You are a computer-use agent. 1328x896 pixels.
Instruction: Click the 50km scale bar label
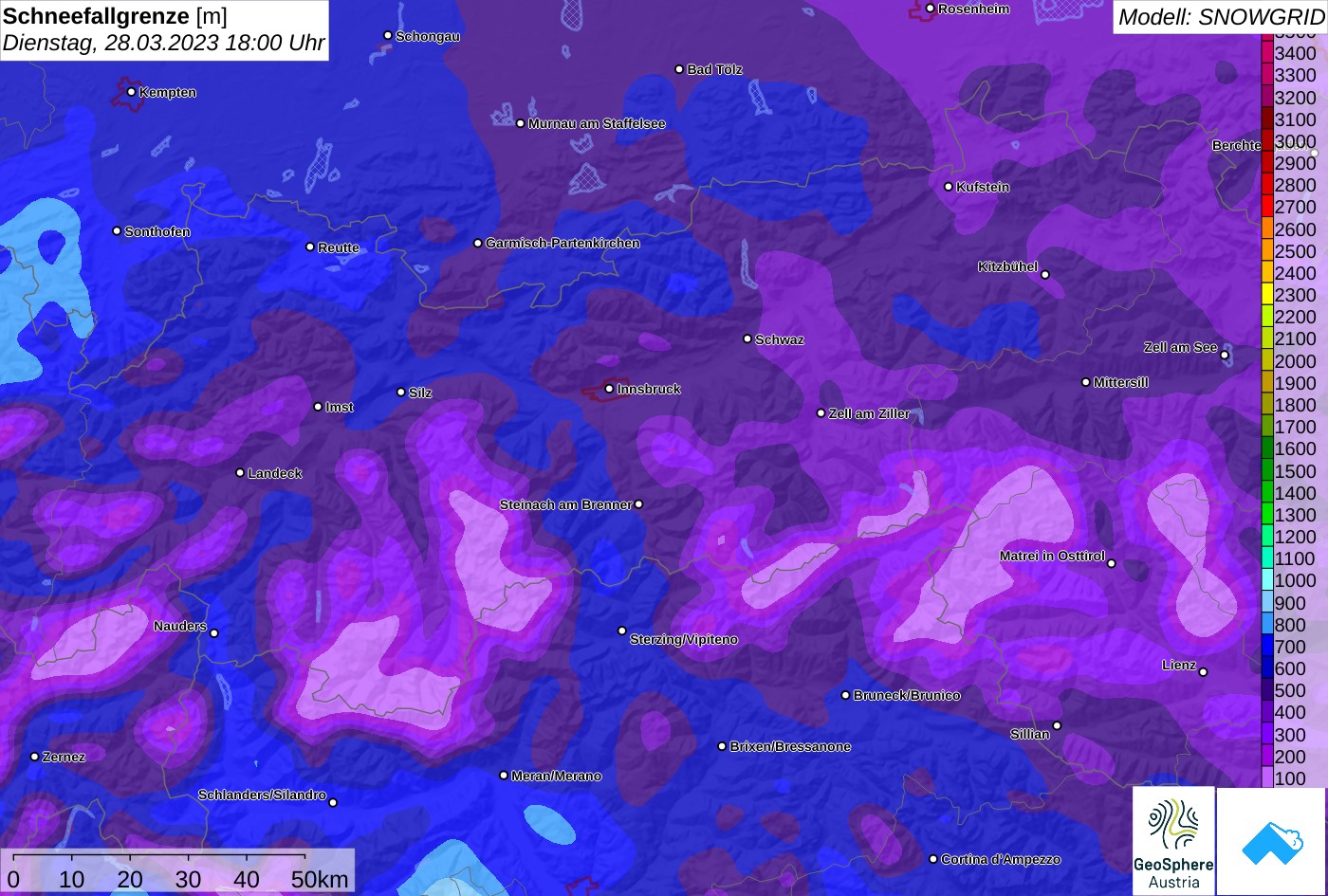pyautogui.click(x=320, y=879)
